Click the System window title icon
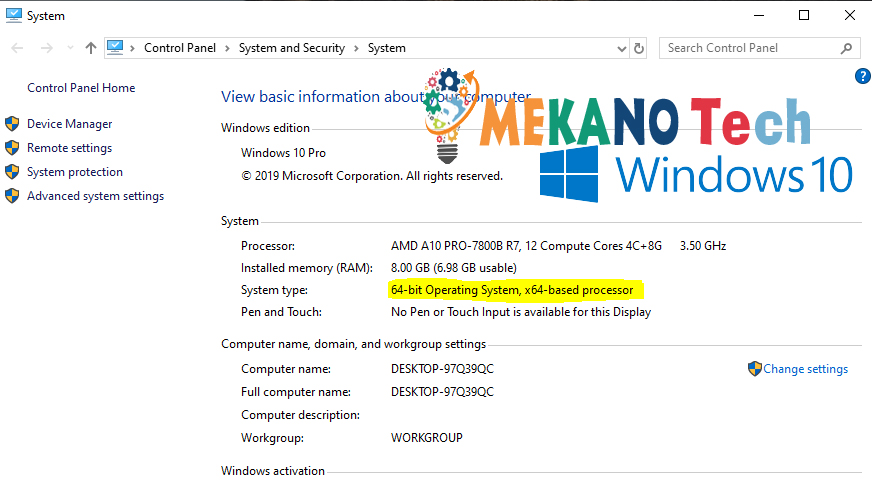 (x=13, y=15)
